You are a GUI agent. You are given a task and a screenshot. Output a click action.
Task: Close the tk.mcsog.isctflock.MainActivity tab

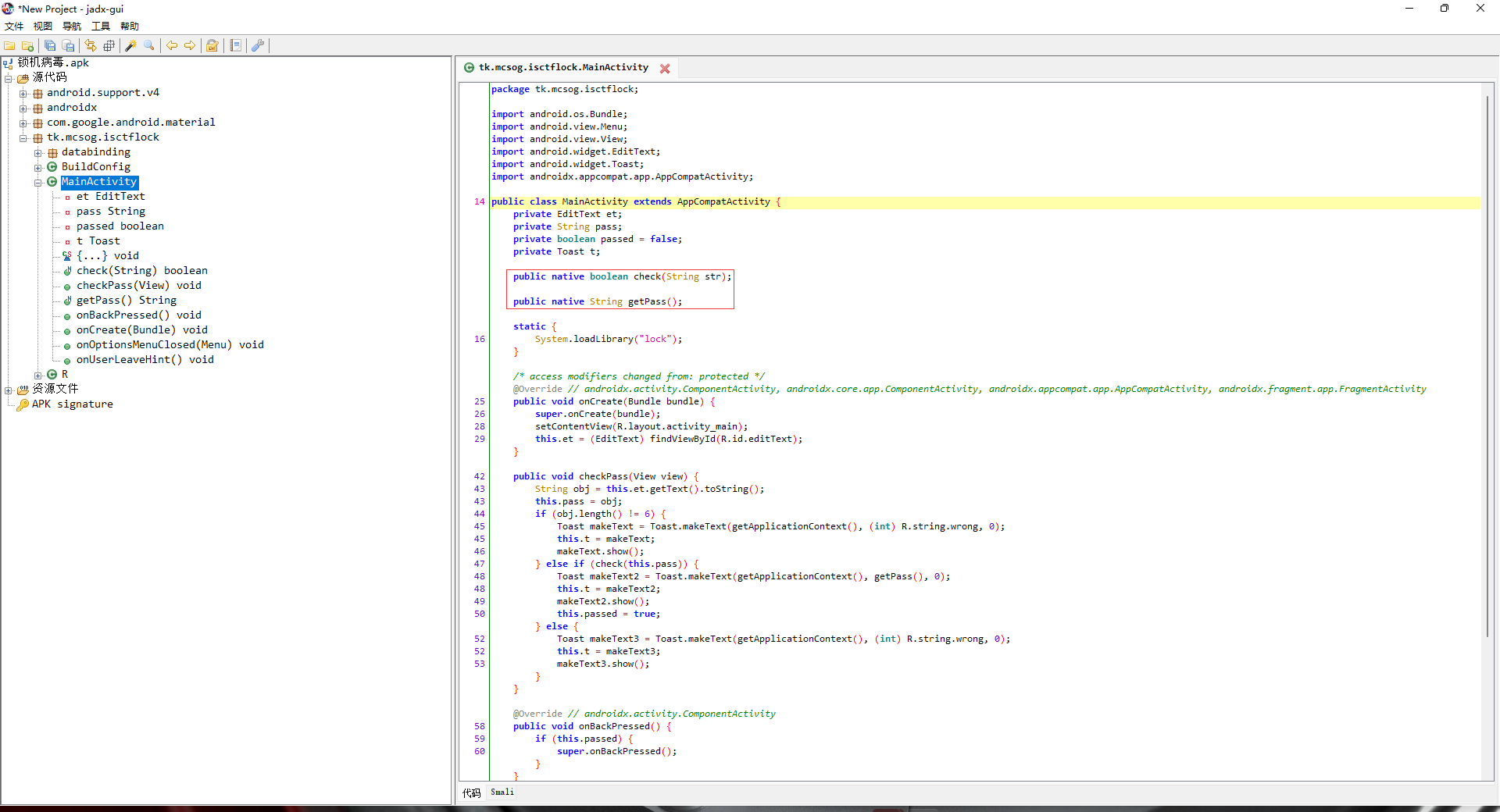coord(665,69)
